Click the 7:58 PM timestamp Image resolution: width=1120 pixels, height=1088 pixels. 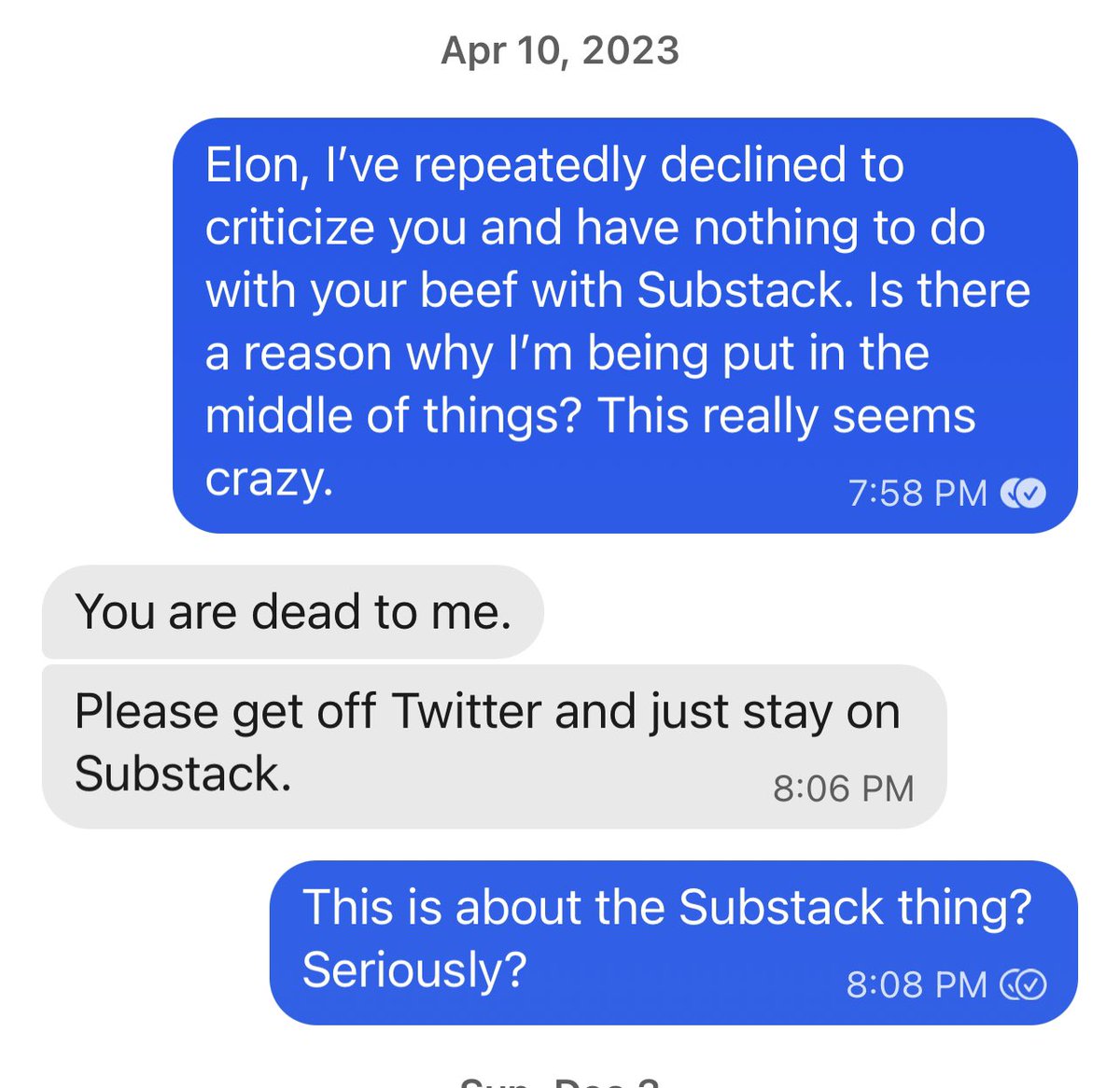click(x=917, y=493)
